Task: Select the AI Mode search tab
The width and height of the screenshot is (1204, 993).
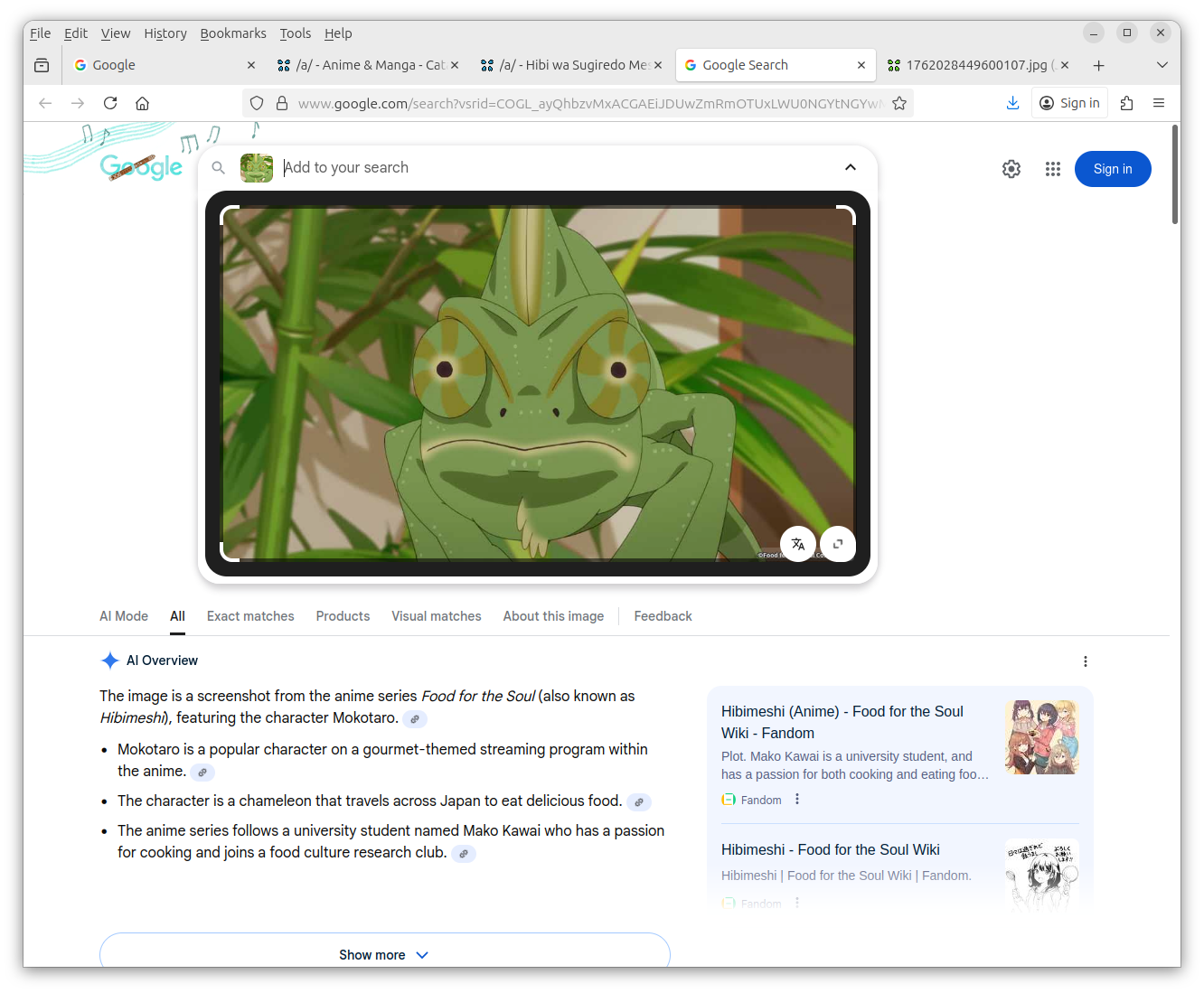Action: coord(124,616)
